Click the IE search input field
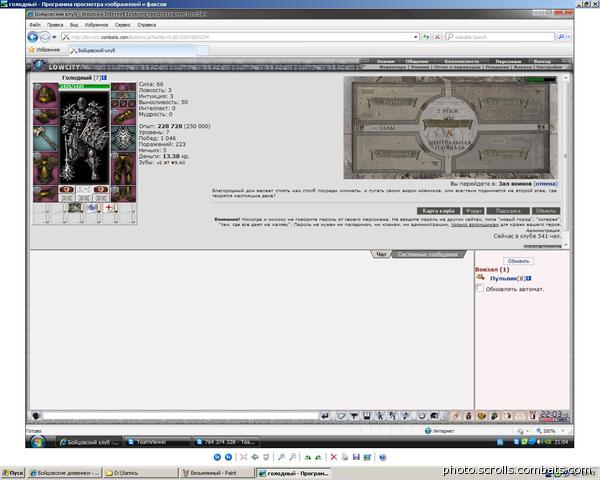The width and height of the screenshot is (600, 480). pyautogui.click(x=500, y=37)
